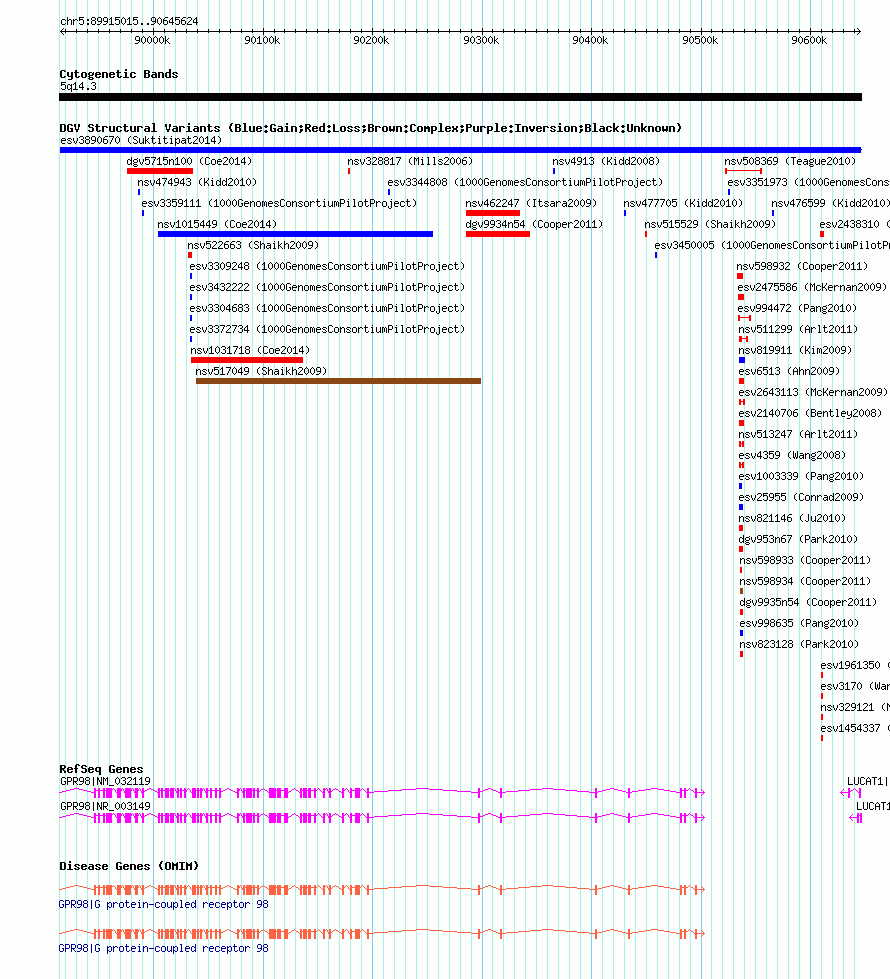Click the esv3890670 (Suktitipat2014) variant label
890x979 pixels.
click(x=141, y=140)
